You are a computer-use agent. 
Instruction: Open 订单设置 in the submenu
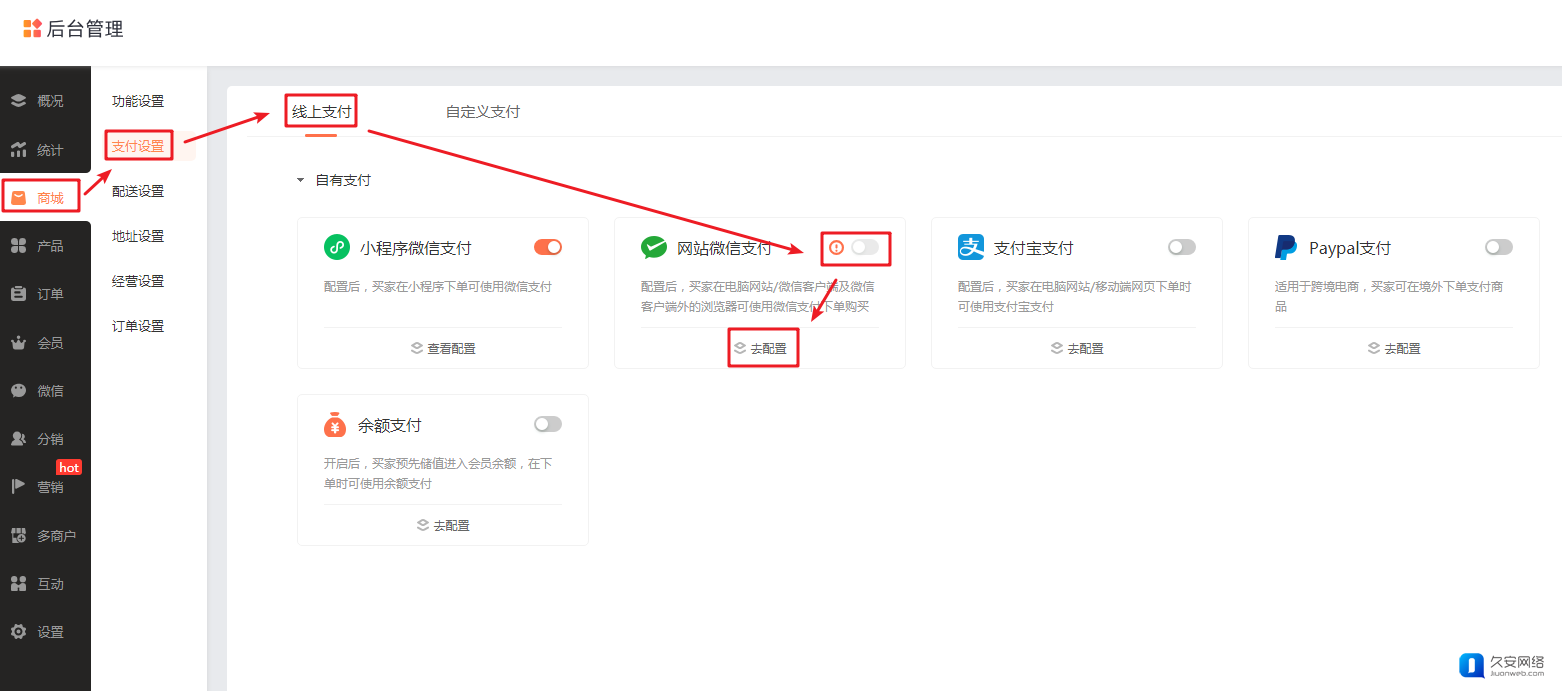click(138, 326)
